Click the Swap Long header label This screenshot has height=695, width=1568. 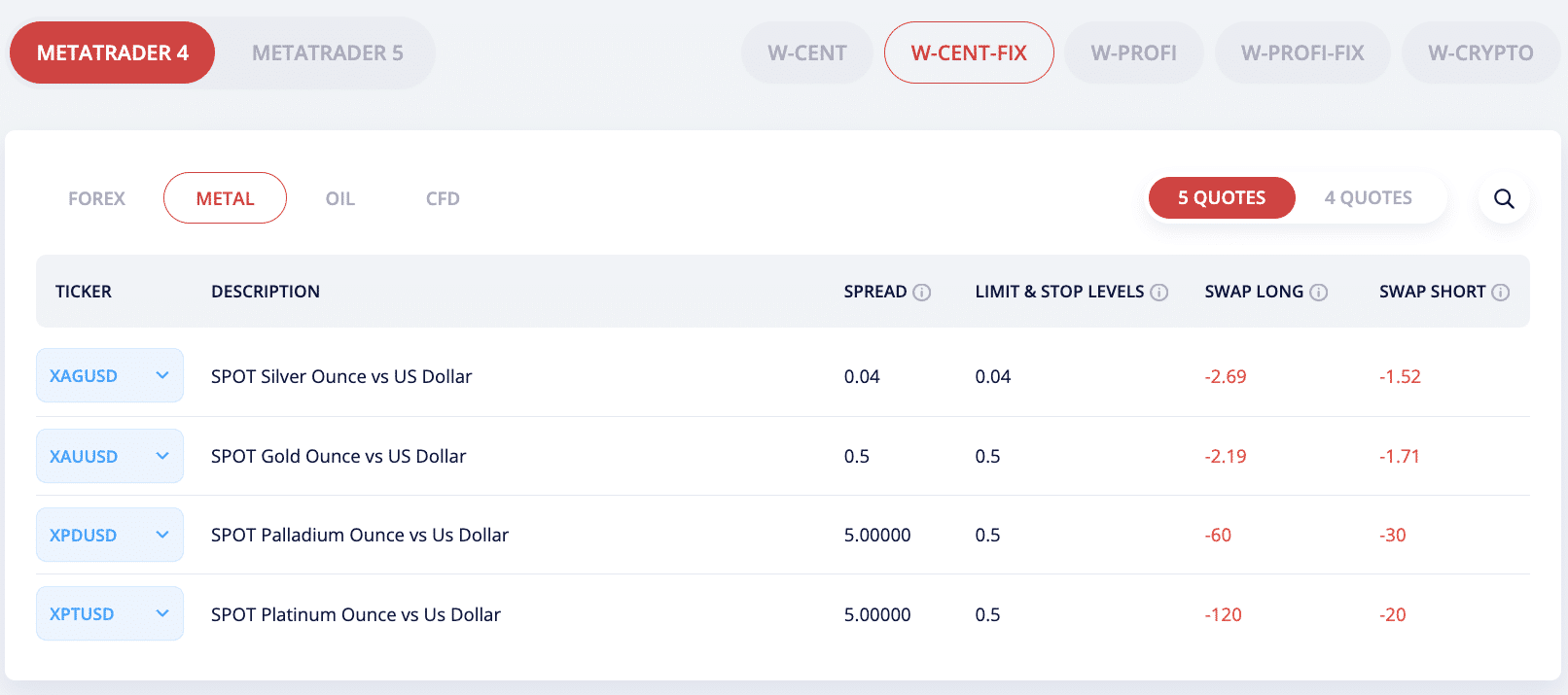[x=1254, y=292]
